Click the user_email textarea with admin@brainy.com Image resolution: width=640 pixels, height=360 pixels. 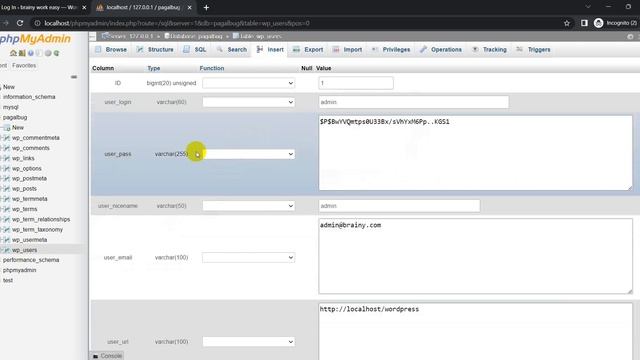coord(476,256)
